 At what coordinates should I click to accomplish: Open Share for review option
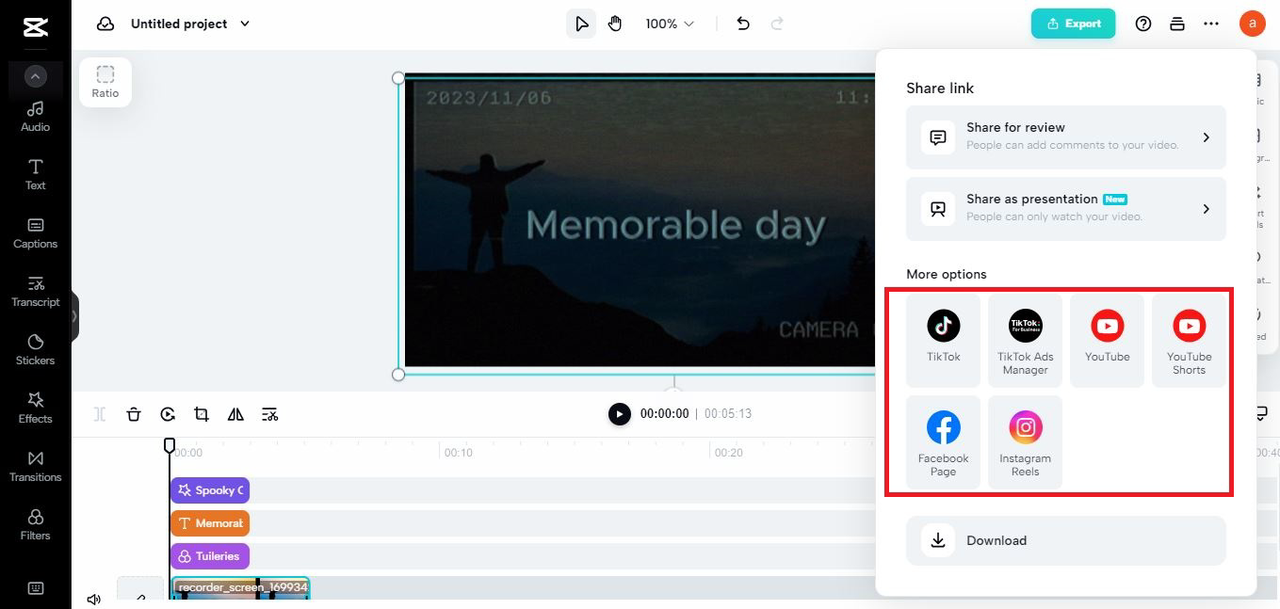(x=1066, y=137)
